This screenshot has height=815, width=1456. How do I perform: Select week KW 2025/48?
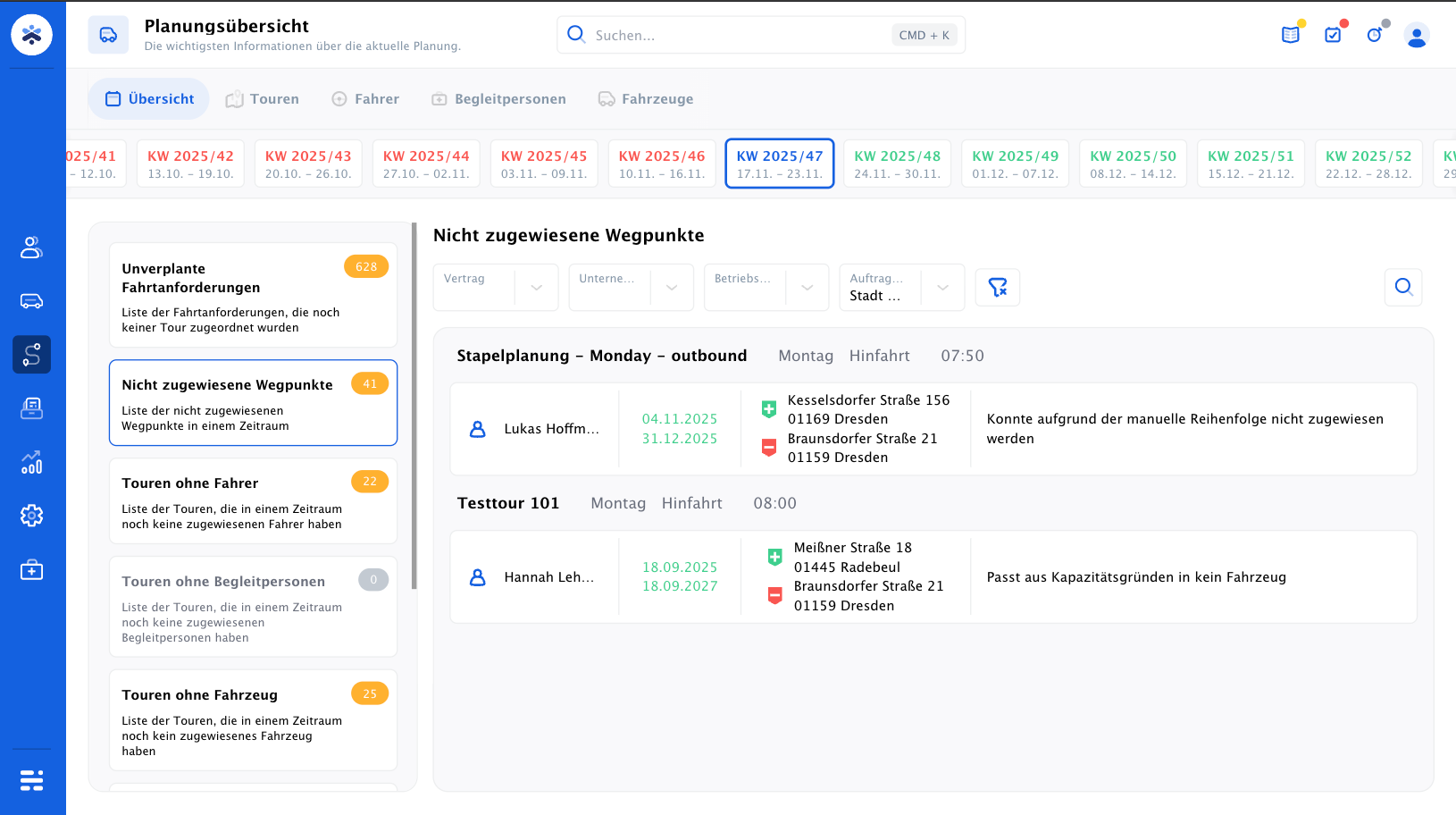pyautogui.click(x=898, y=164)
